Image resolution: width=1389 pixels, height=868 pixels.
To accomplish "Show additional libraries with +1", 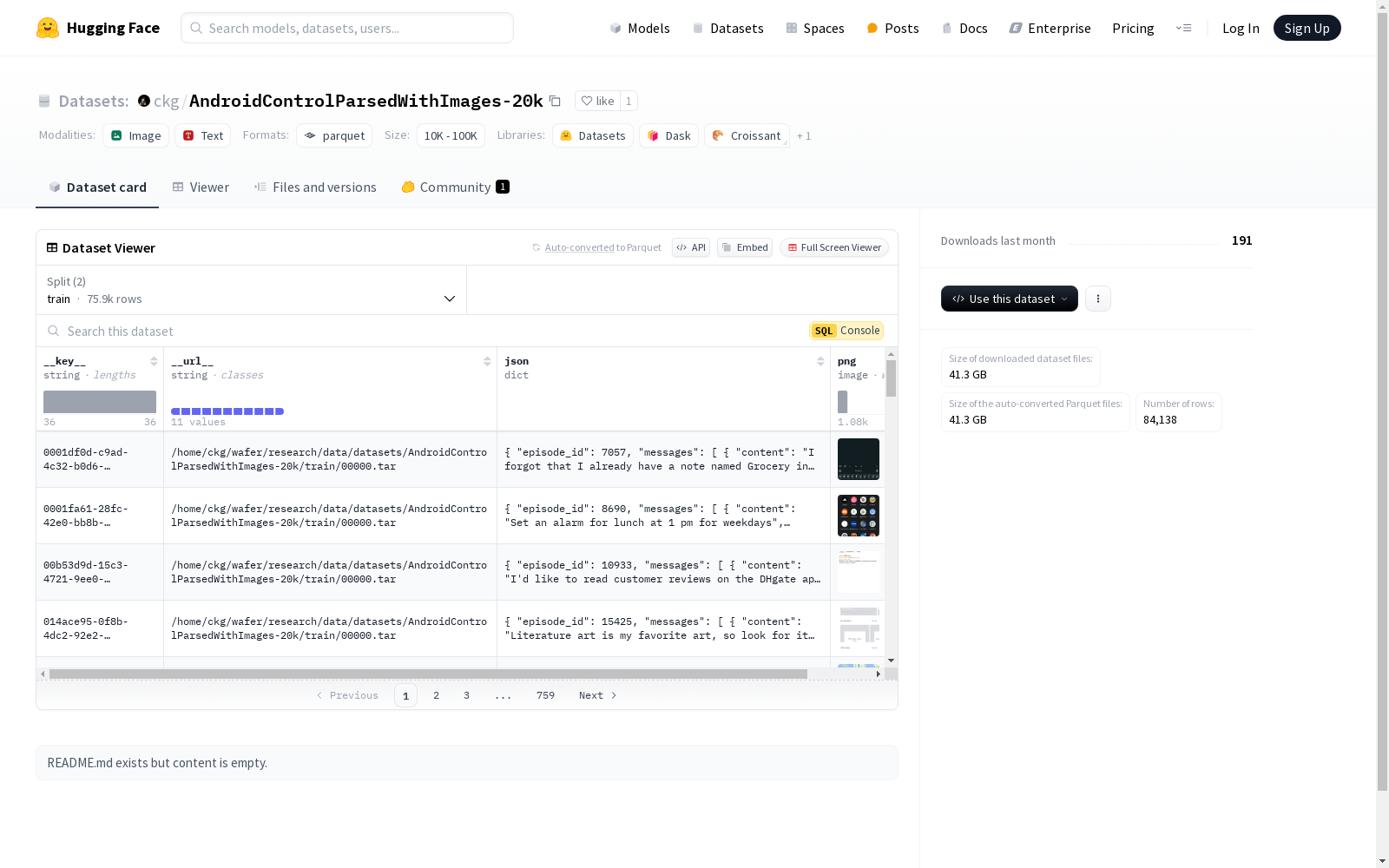I will click(x=804, y=135).
